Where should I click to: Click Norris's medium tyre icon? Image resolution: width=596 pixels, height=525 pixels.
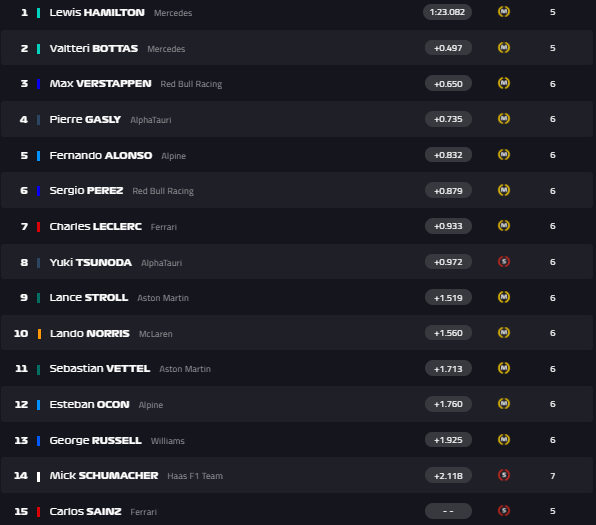[504, 333]
